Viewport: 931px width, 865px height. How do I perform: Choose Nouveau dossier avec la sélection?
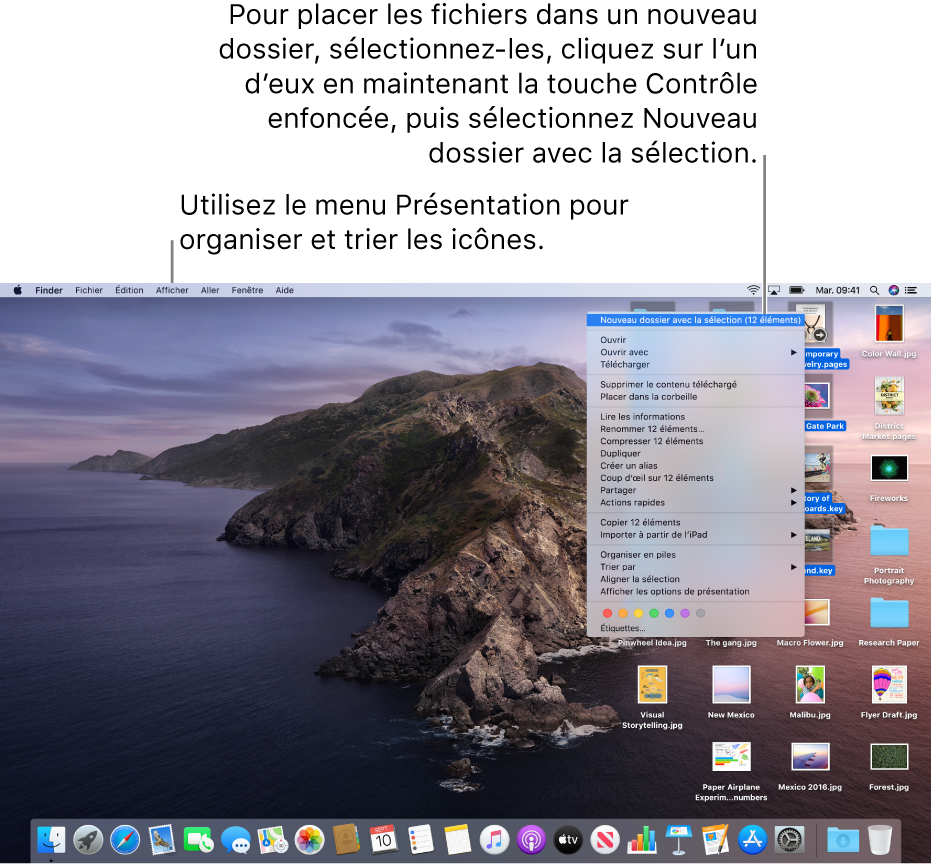point(695,320)
